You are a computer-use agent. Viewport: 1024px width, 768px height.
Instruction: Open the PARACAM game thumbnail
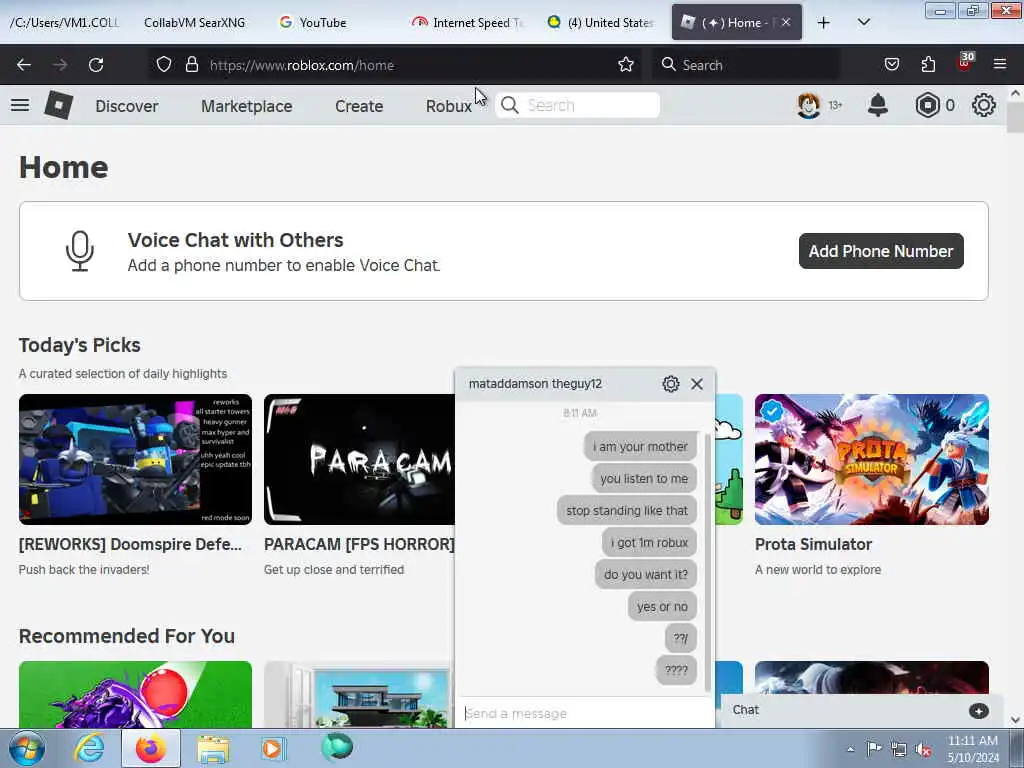tap(359, 459)
